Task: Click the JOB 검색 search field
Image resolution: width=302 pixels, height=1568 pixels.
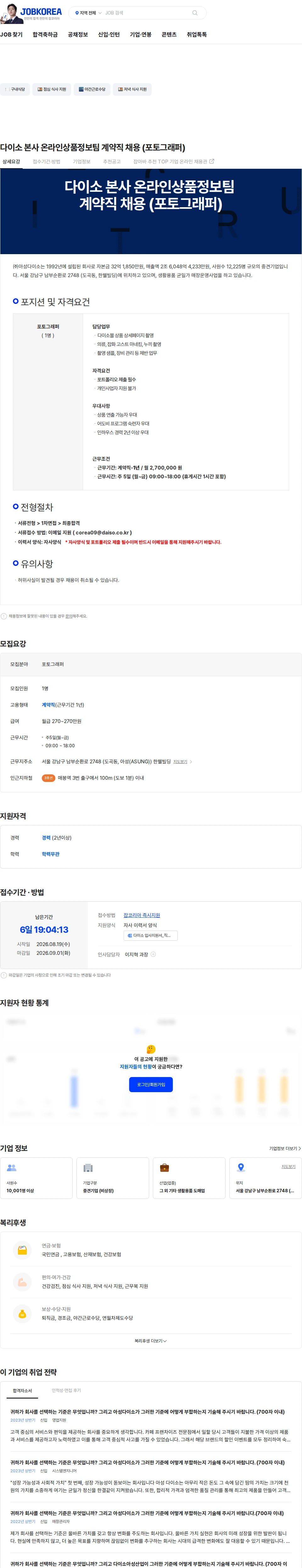Action: pyautogui.click(x=146, y=13)
